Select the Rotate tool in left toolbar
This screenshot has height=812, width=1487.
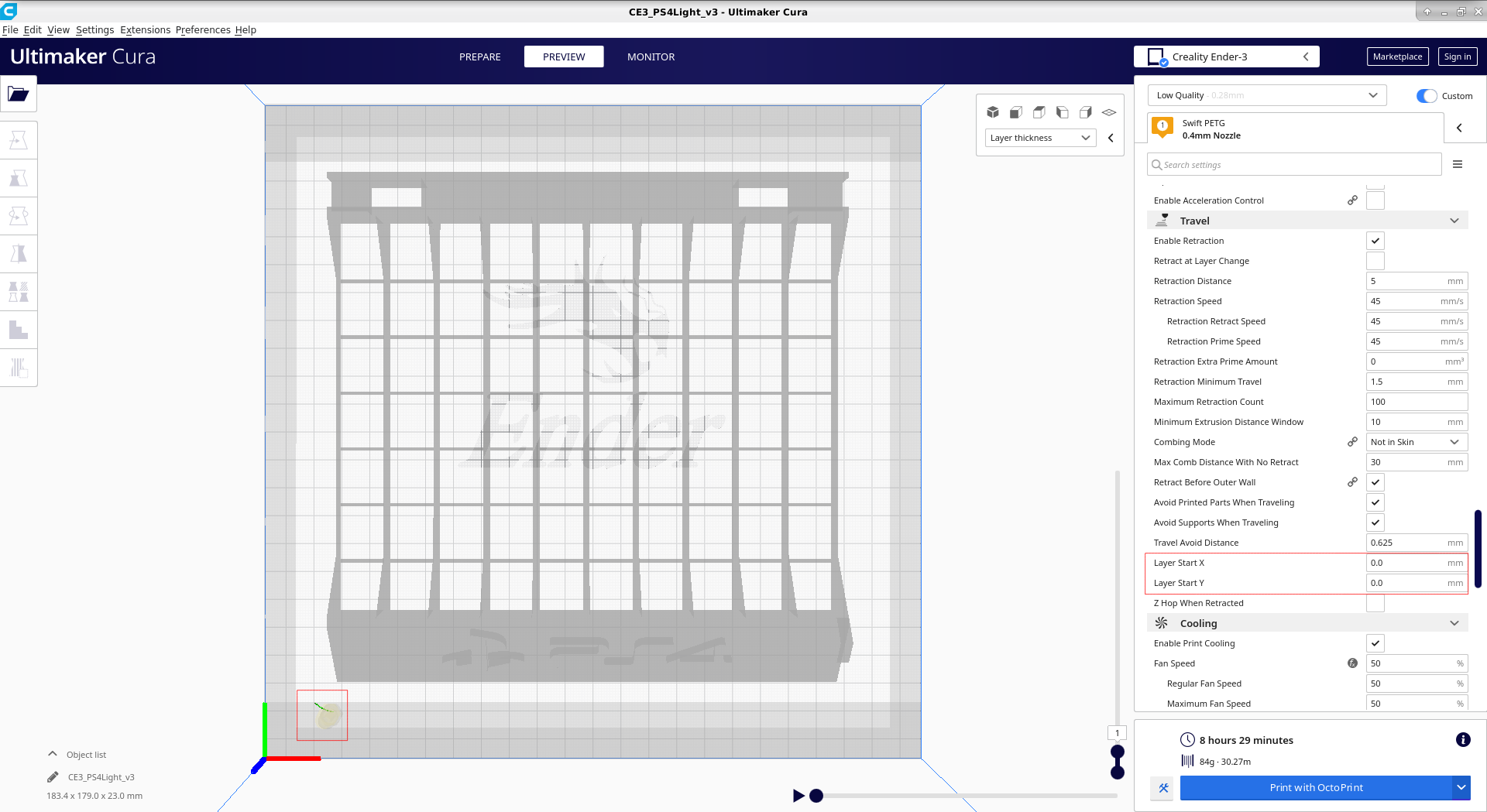19,216
